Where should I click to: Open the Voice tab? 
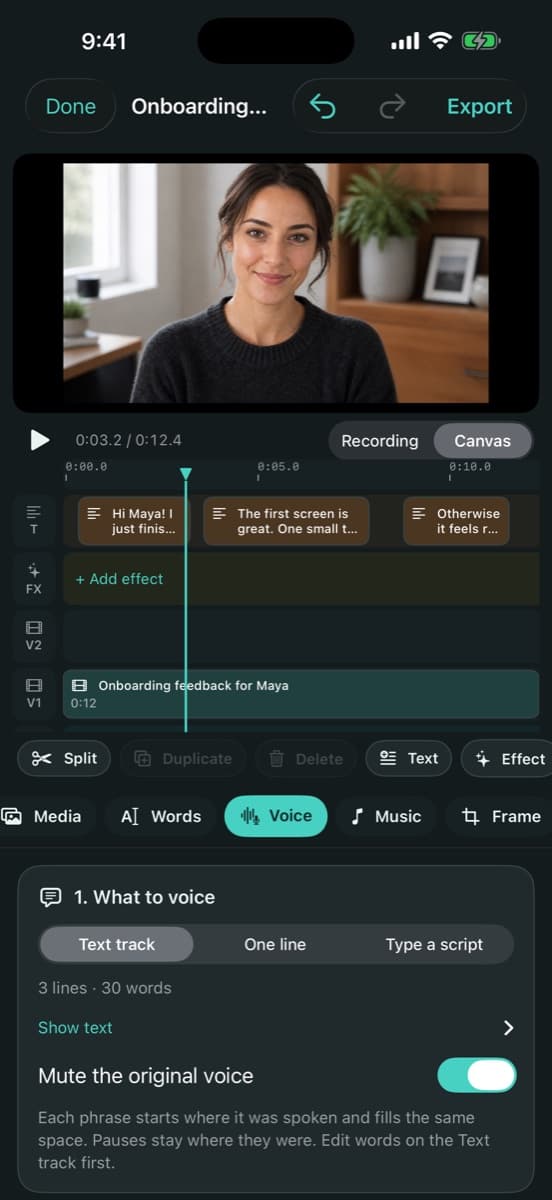pyautogui.click(x=276, y=816)
